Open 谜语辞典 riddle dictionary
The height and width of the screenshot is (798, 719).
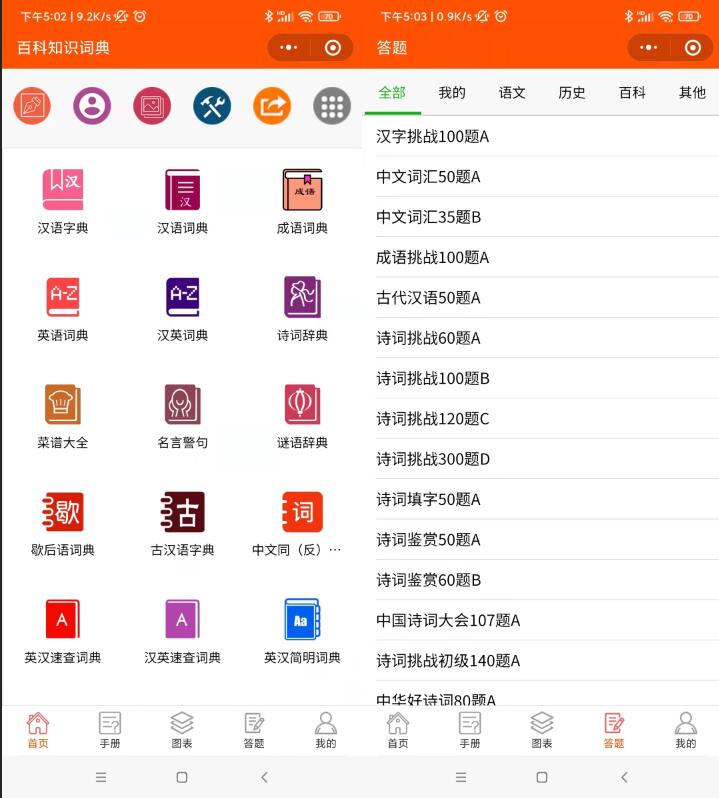(302, 416)
